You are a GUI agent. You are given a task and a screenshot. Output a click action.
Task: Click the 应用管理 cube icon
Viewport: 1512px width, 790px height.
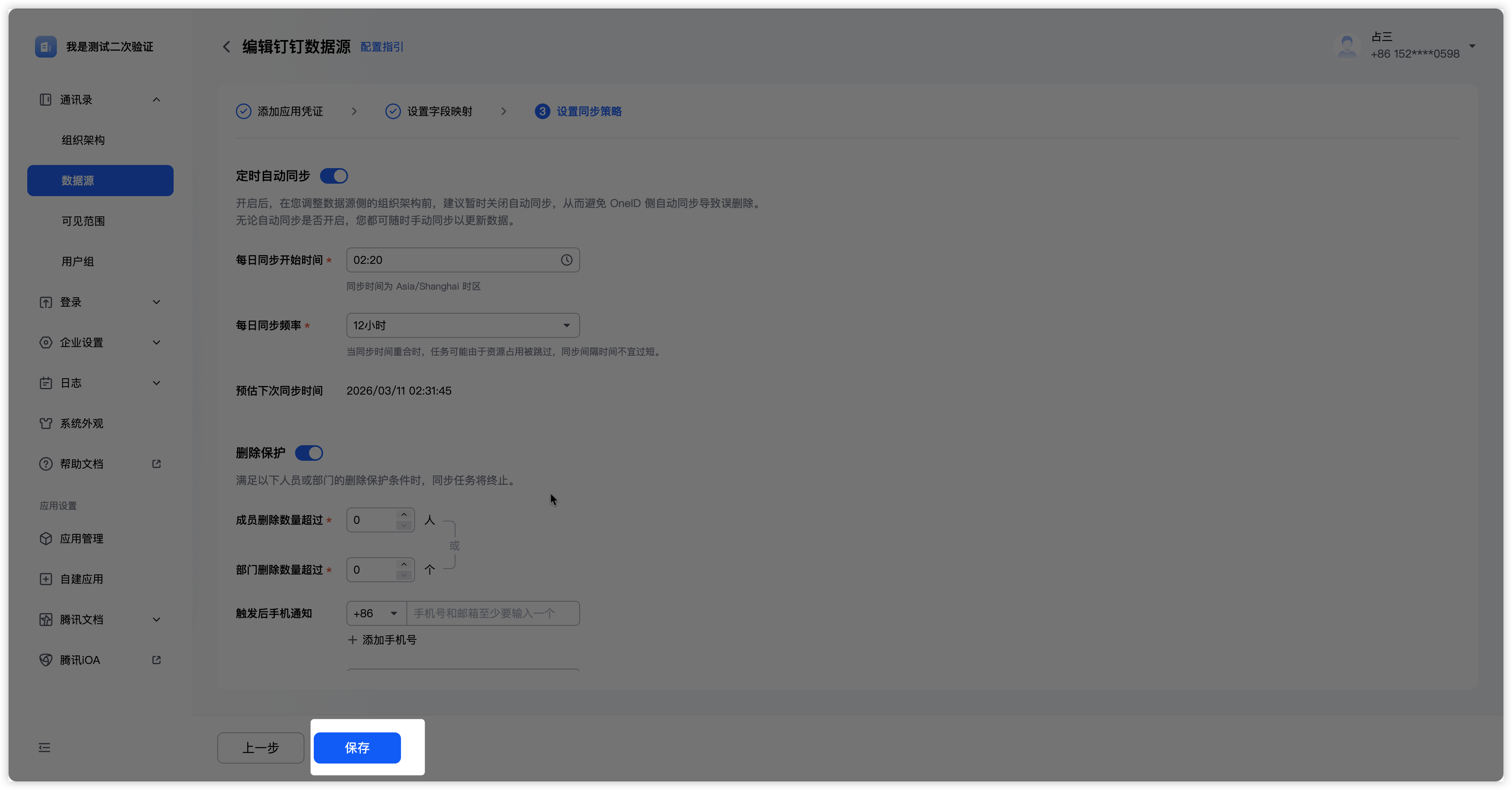click(46, 538)
